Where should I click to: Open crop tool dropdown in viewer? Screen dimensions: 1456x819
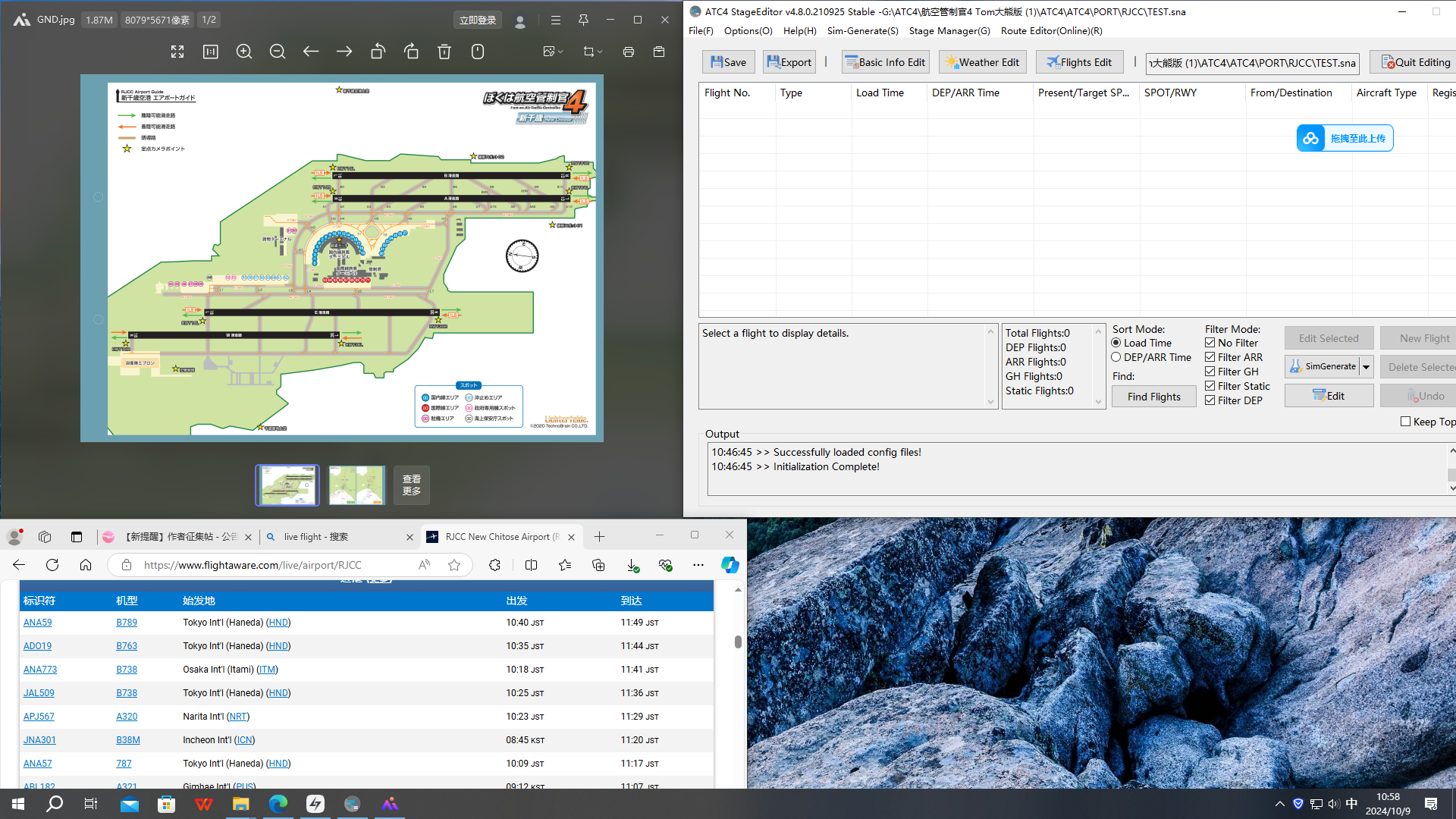[x=593, y=52]
